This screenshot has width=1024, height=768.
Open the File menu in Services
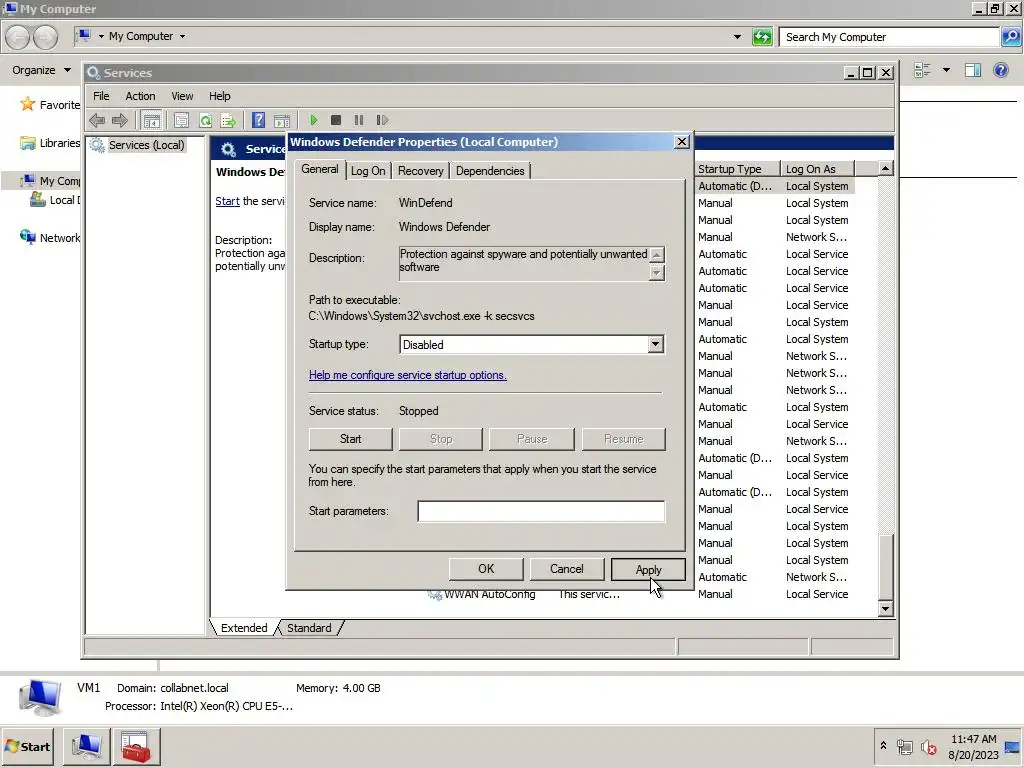[x=101, y=96]
